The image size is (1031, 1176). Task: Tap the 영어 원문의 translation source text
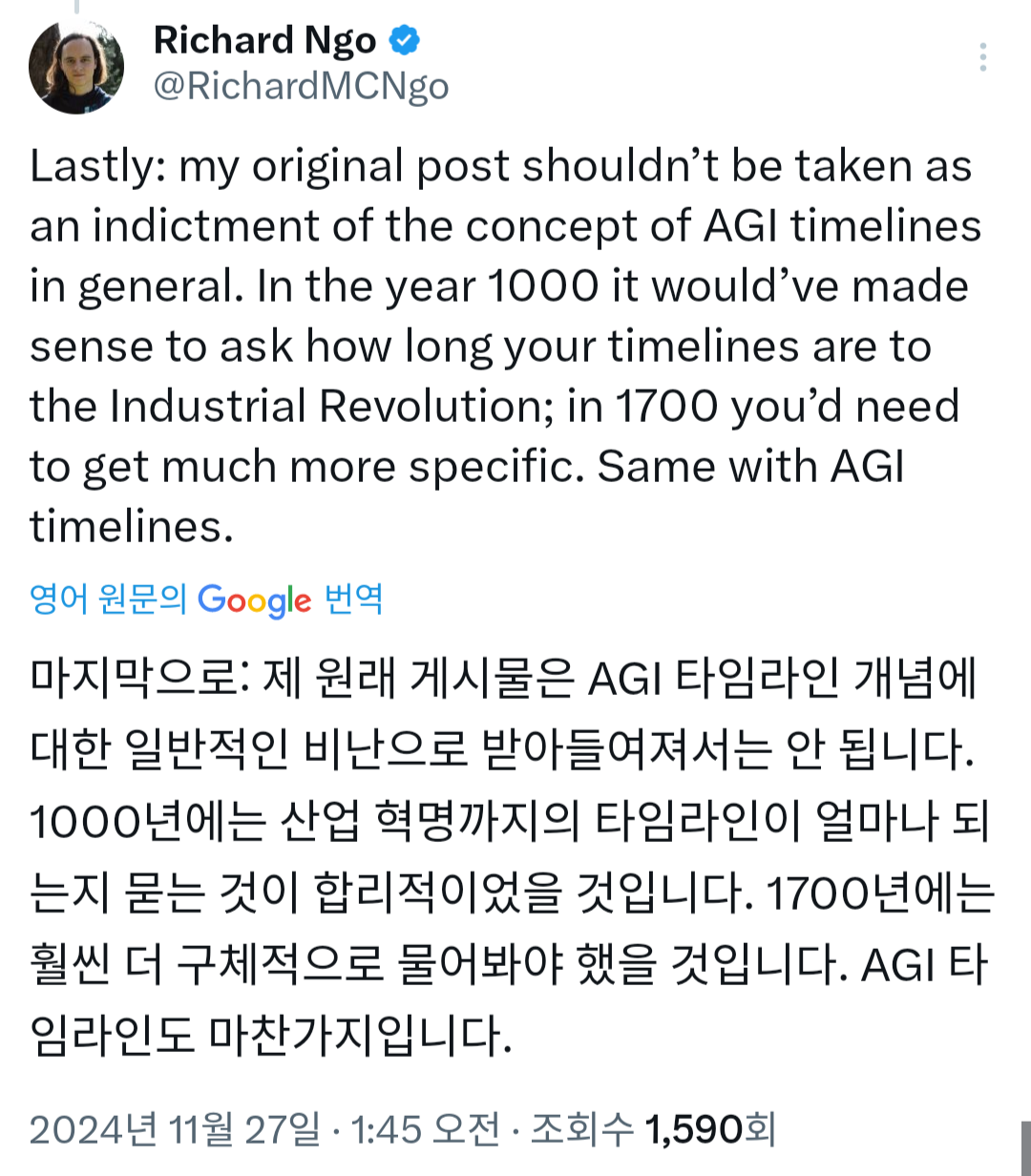(109, 599)
